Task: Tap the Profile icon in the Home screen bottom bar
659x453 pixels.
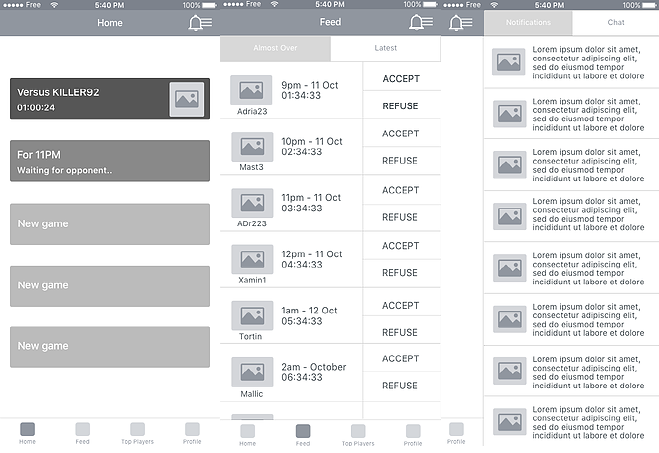Action: pyautogui.click(x=192, y=430)
